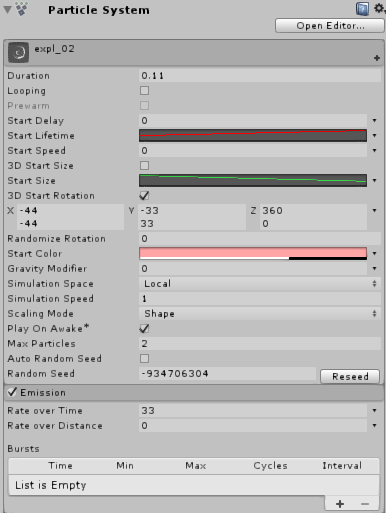The width and height of the screenshot is (386, 513).
Task: Click the Particle System component icon
Action: click(22, 9)
